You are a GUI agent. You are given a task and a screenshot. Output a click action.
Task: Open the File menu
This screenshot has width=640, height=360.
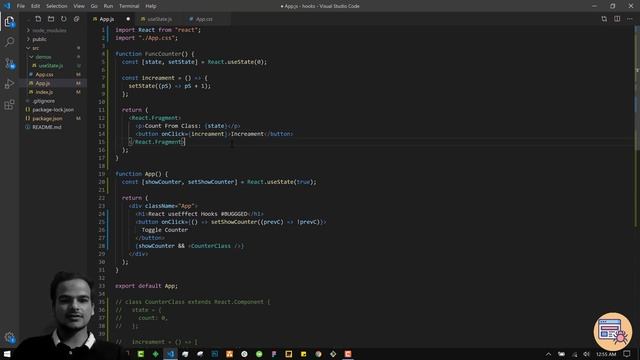tap(21, 6)
